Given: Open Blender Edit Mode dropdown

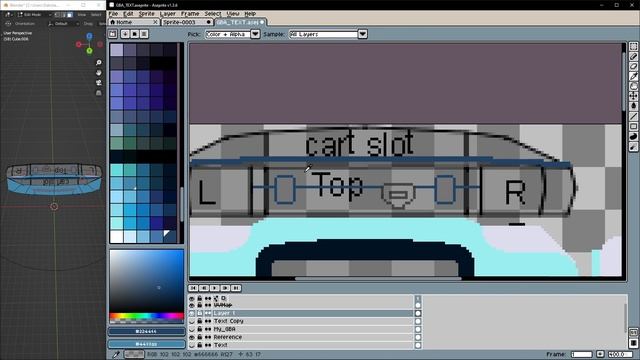Looking at the screenshot, I should click(35, 15).
